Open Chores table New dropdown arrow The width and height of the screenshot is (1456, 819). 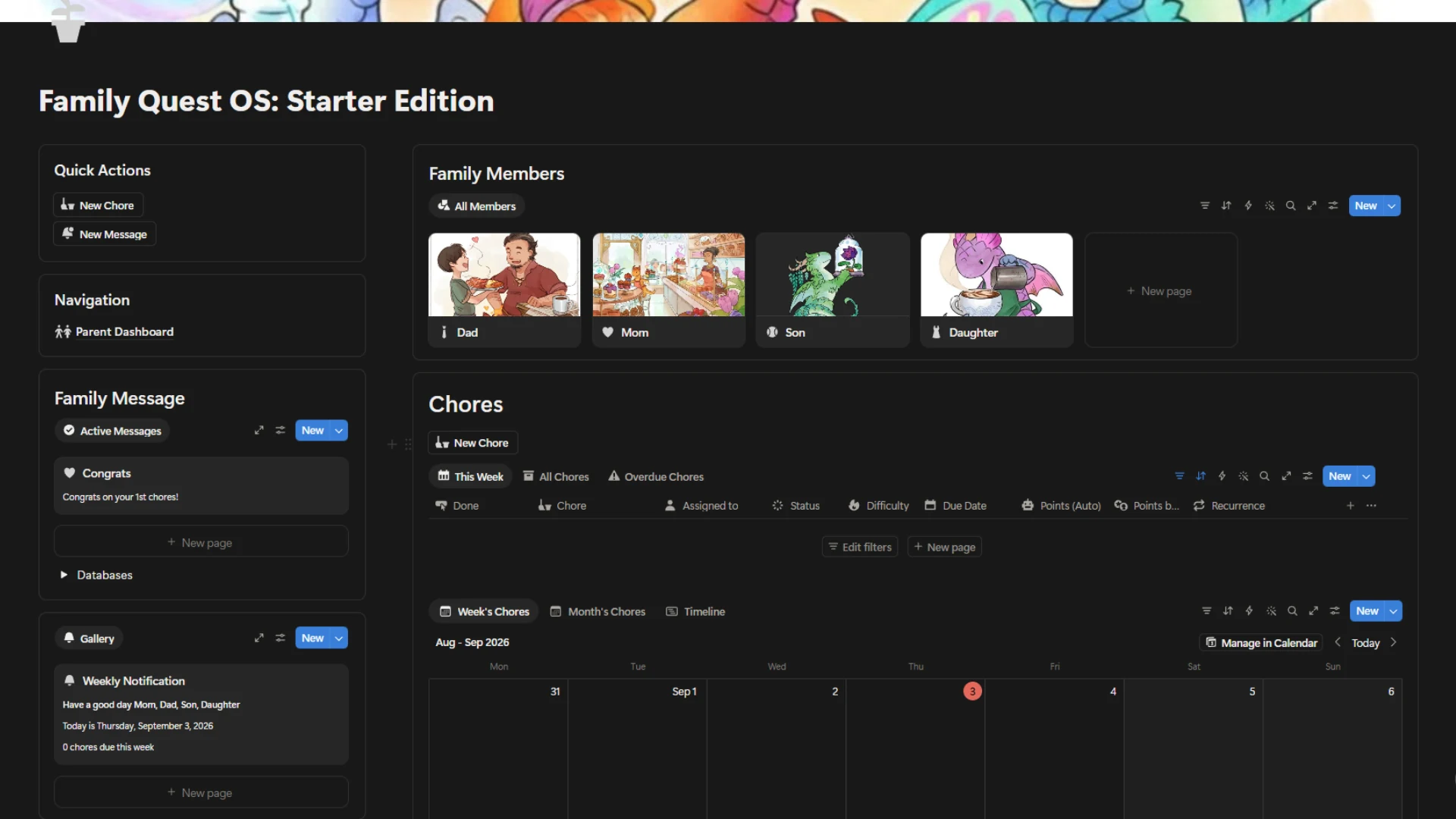[x=1367, y=476]
